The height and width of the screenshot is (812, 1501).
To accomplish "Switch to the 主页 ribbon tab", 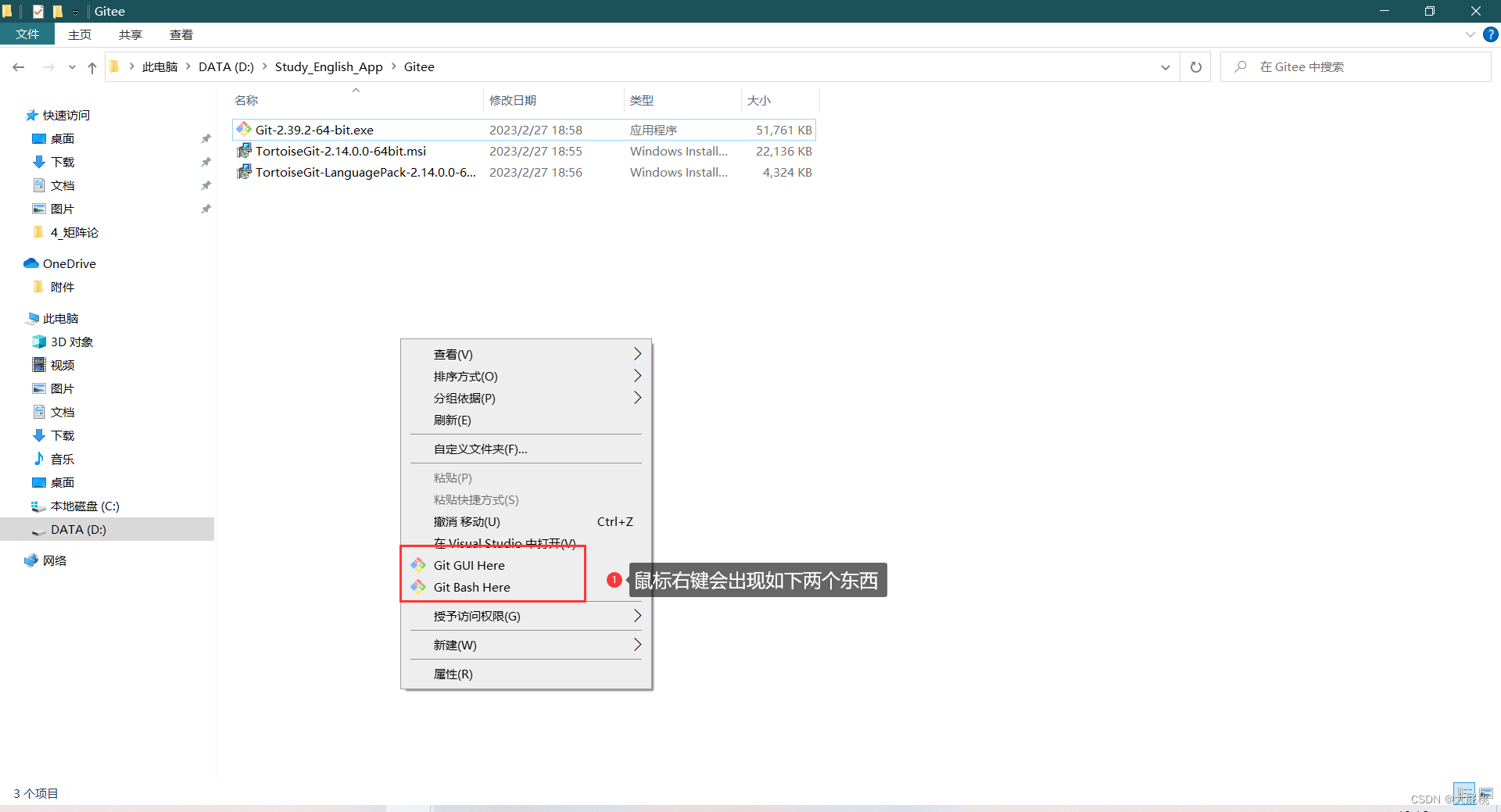I will [x=80, y=34].
